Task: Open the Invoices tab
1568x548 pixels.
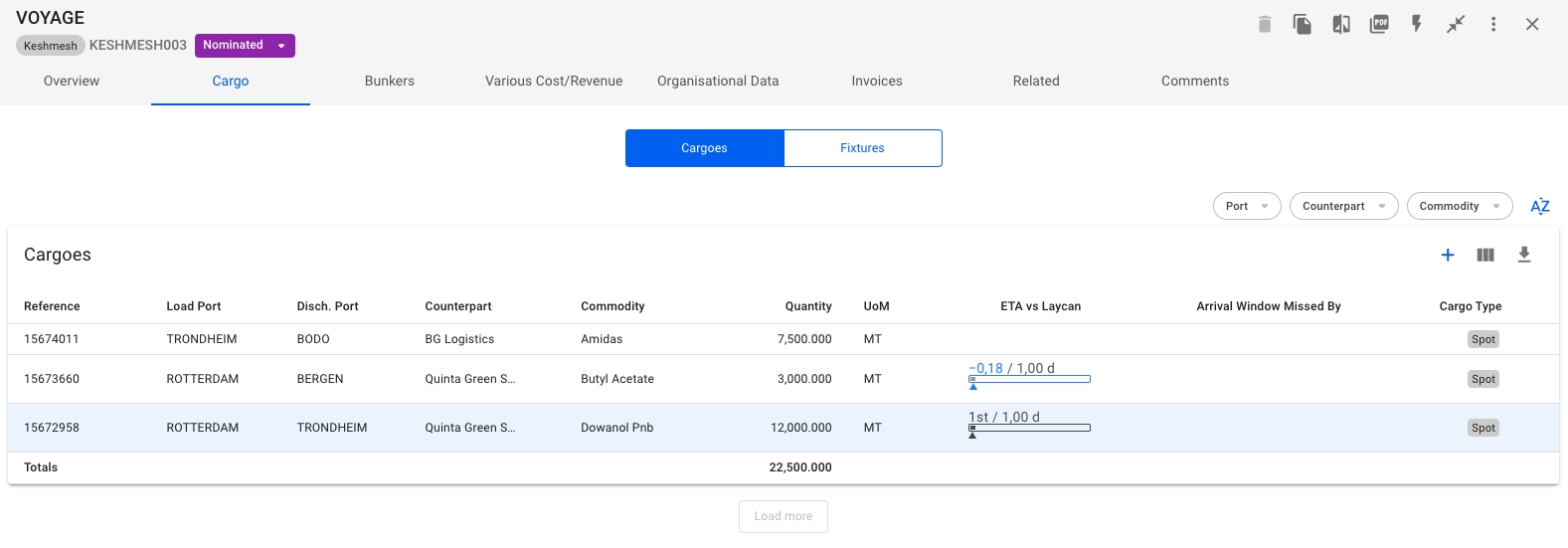Action: coord(877,82)
